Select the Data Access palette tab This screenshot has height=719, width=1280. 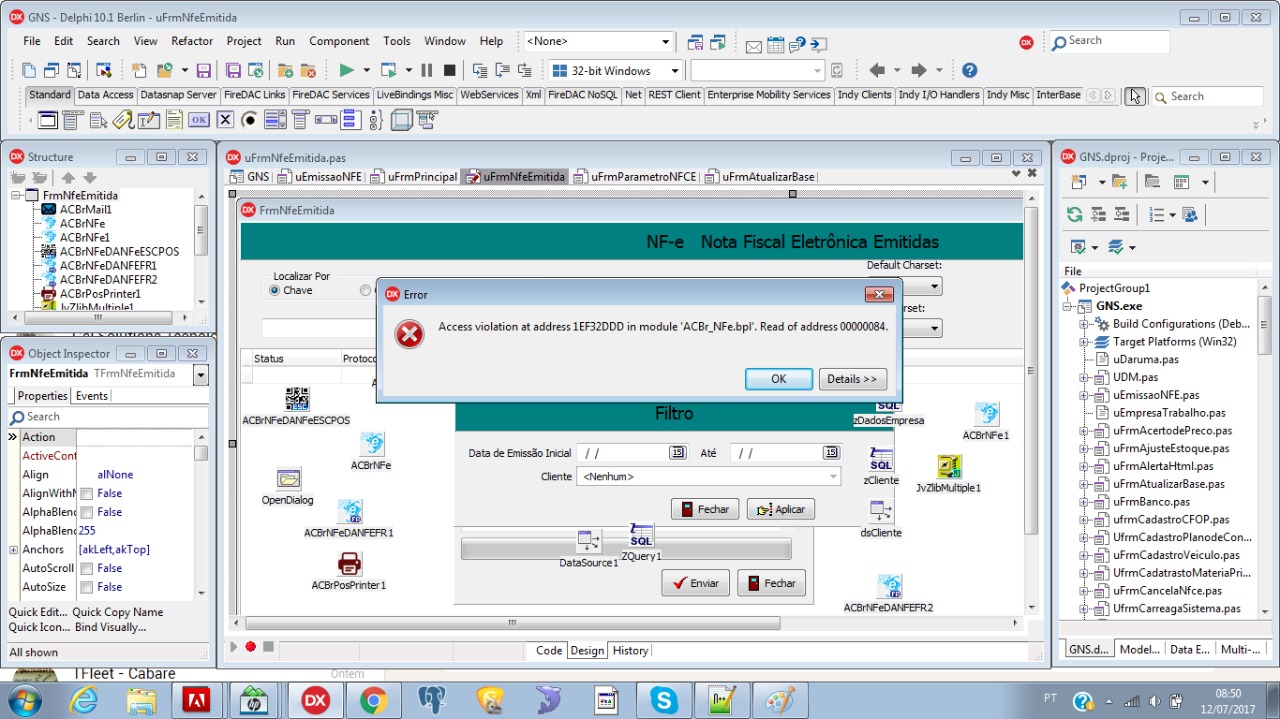point(105,95)
